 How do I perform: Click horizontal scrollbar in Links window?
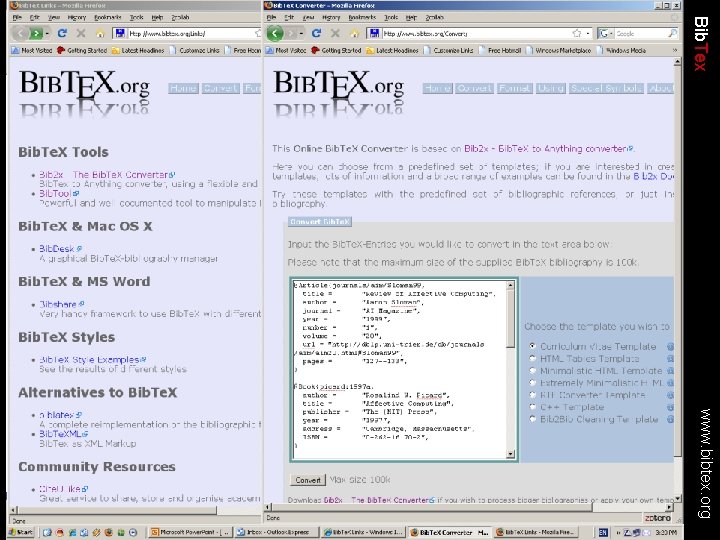pos(115,510)
